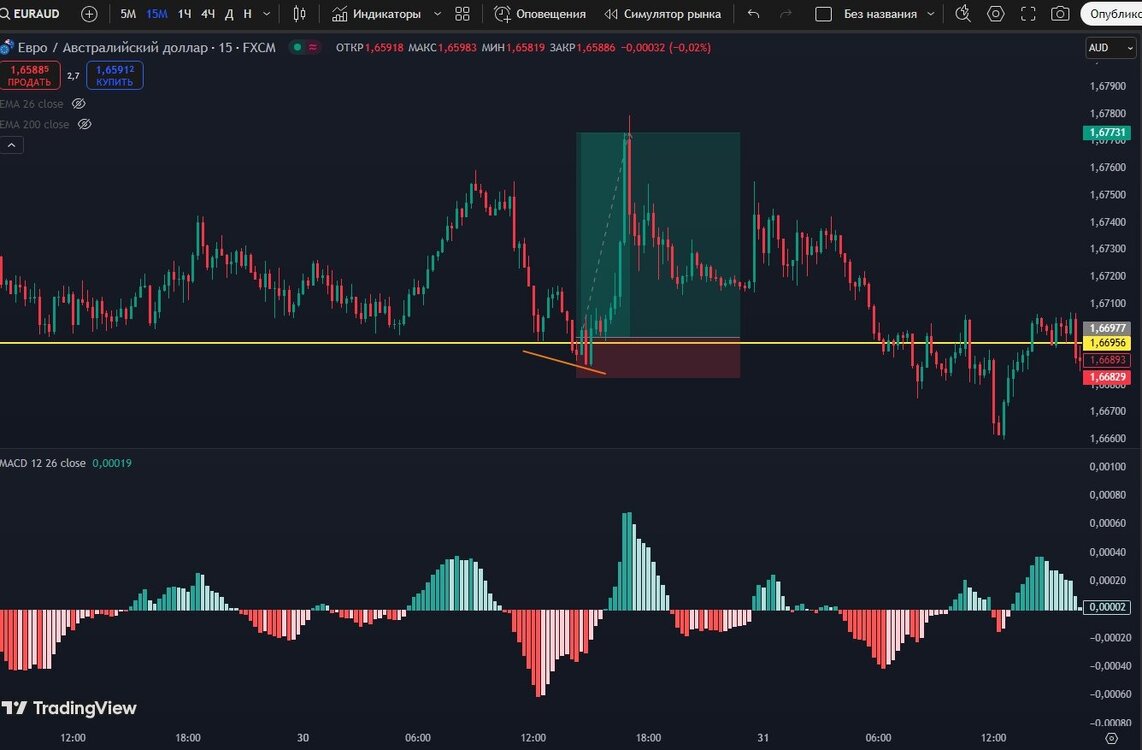Switch to the 5М timeframe
Screen dimensions: 1142x750
pos(128,14)
